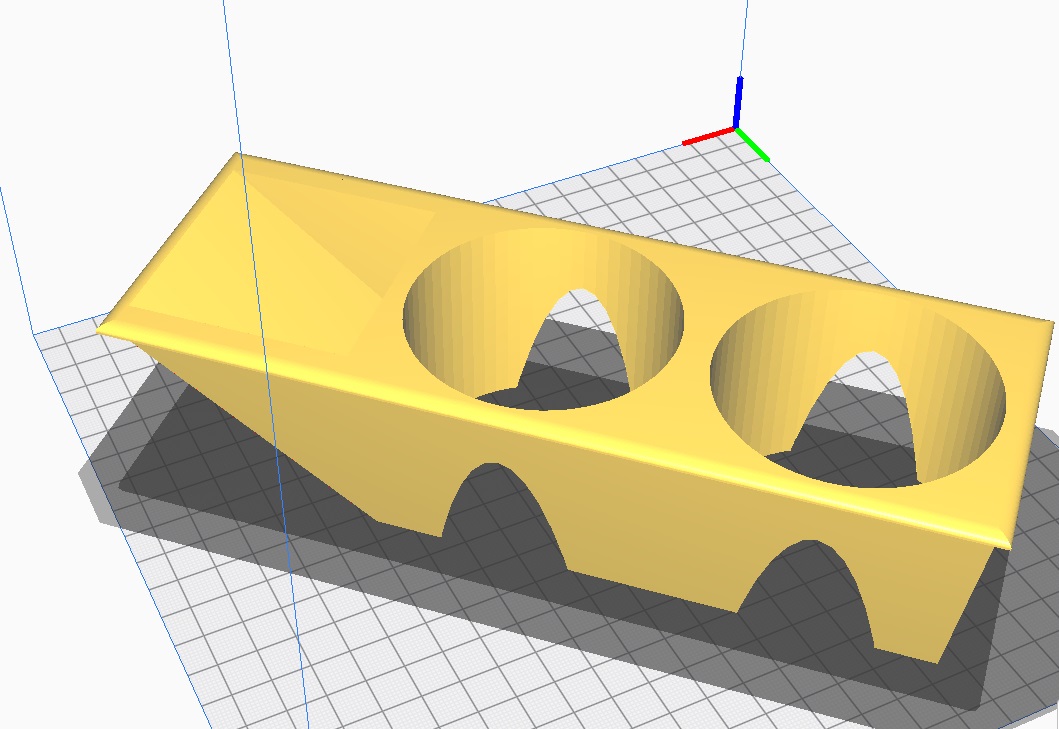This screenshot has height=729, width=1059.
Task: Click the empty white background at top left
Action: point(100,80)
